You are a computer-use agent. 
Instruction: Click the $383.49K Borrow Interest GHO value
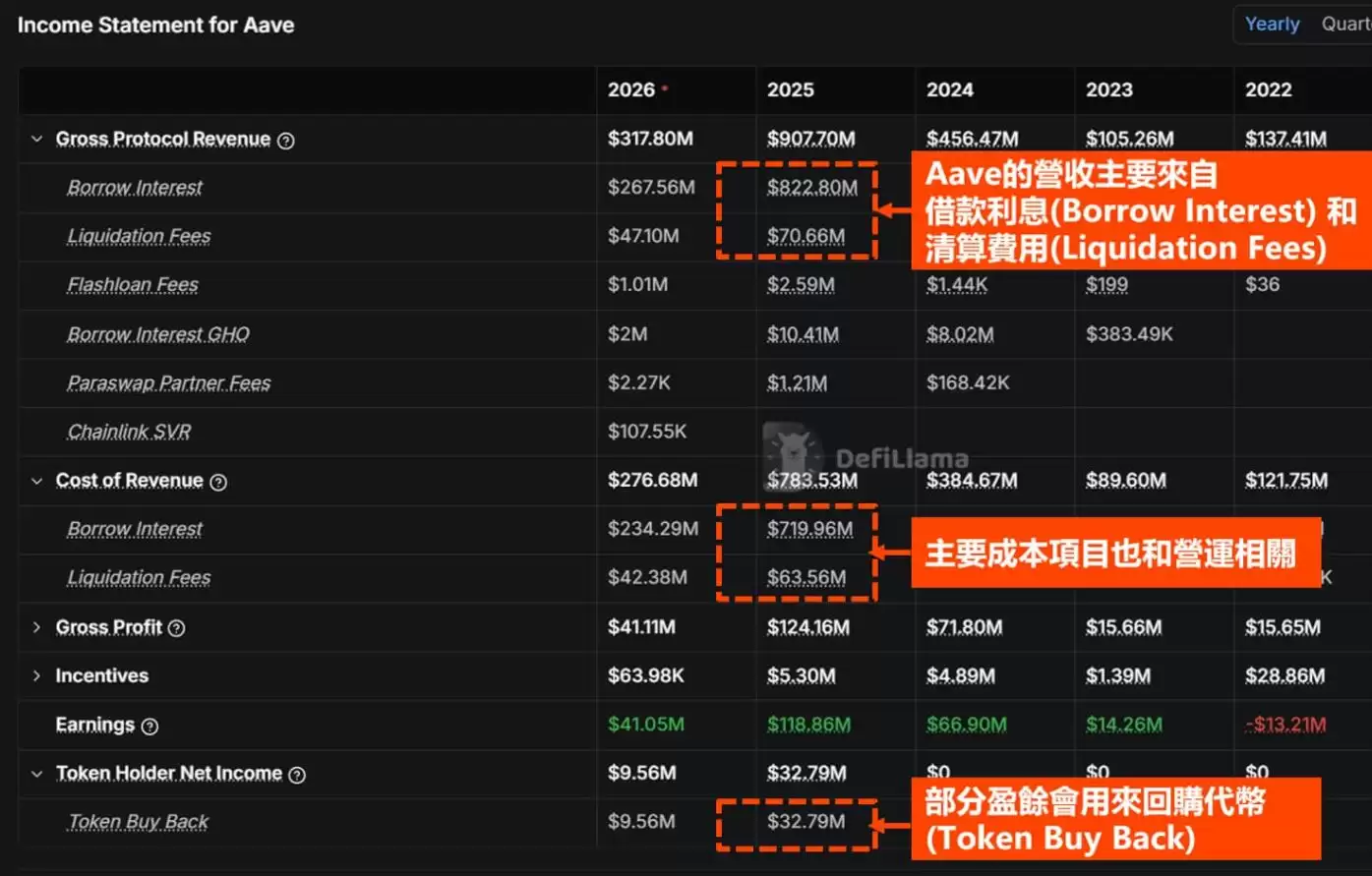[x=1129, y=334]
